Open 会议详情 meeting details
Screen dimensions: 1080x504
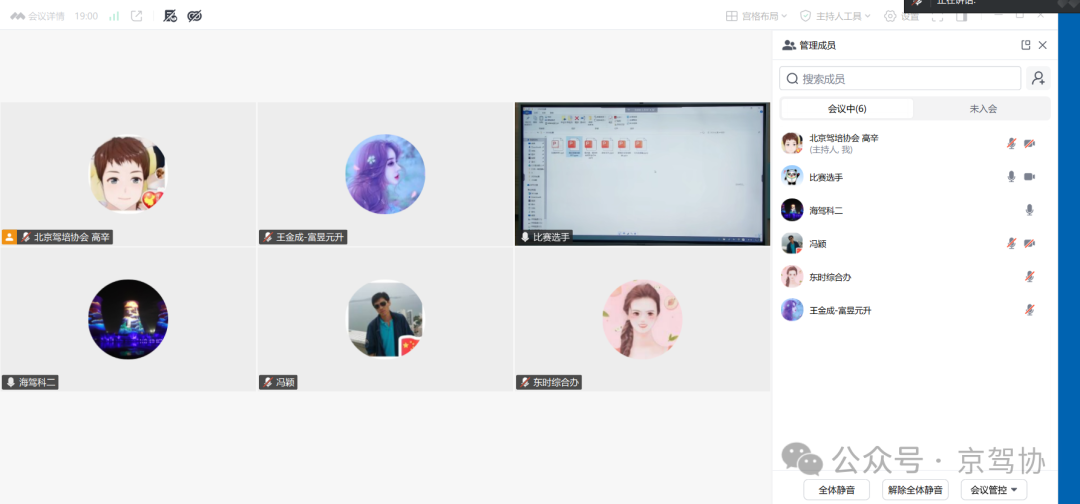[37, 16]
